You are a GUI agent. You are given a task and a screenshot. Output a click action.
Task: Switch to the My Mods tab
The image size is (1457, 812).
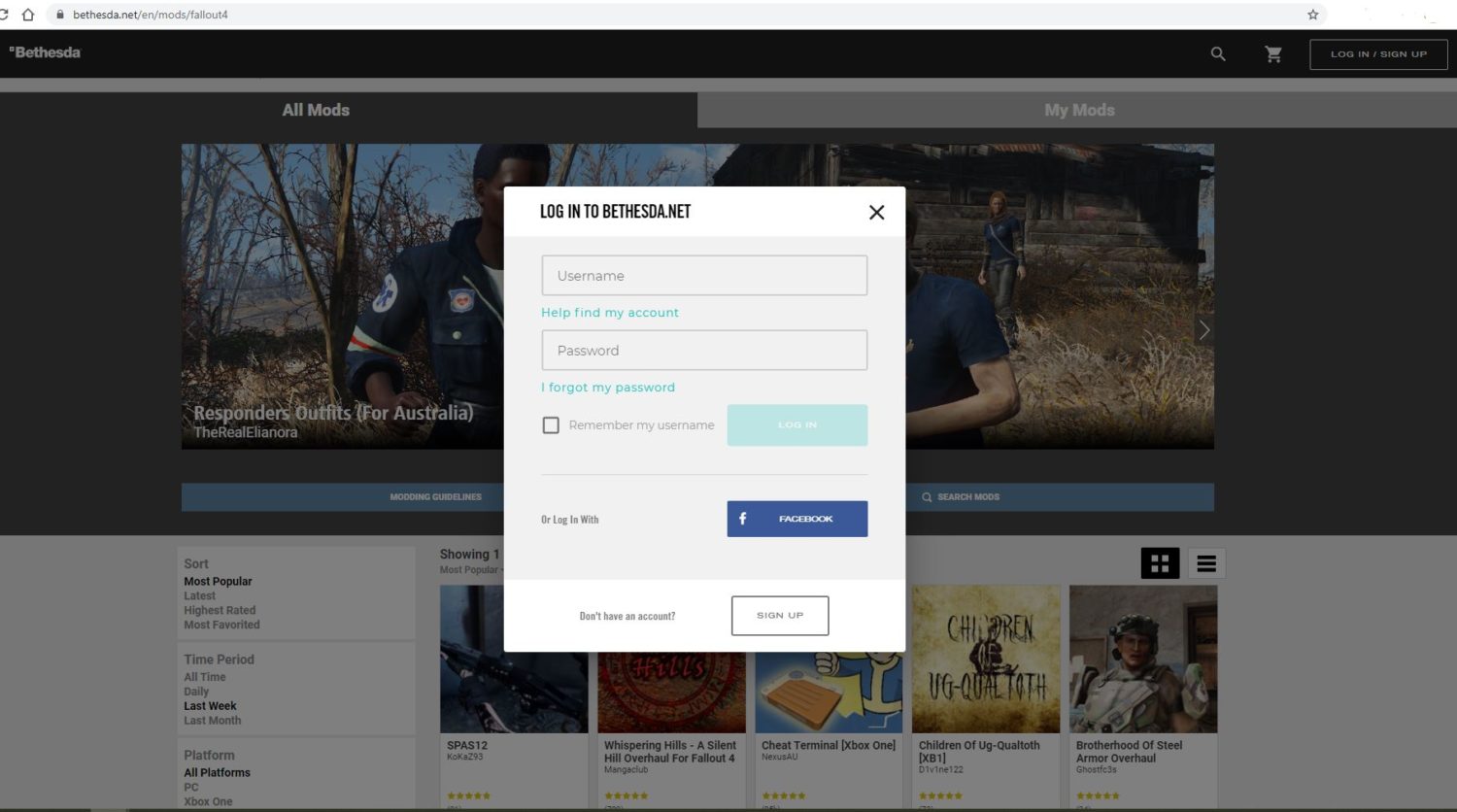click(1079, 110)
